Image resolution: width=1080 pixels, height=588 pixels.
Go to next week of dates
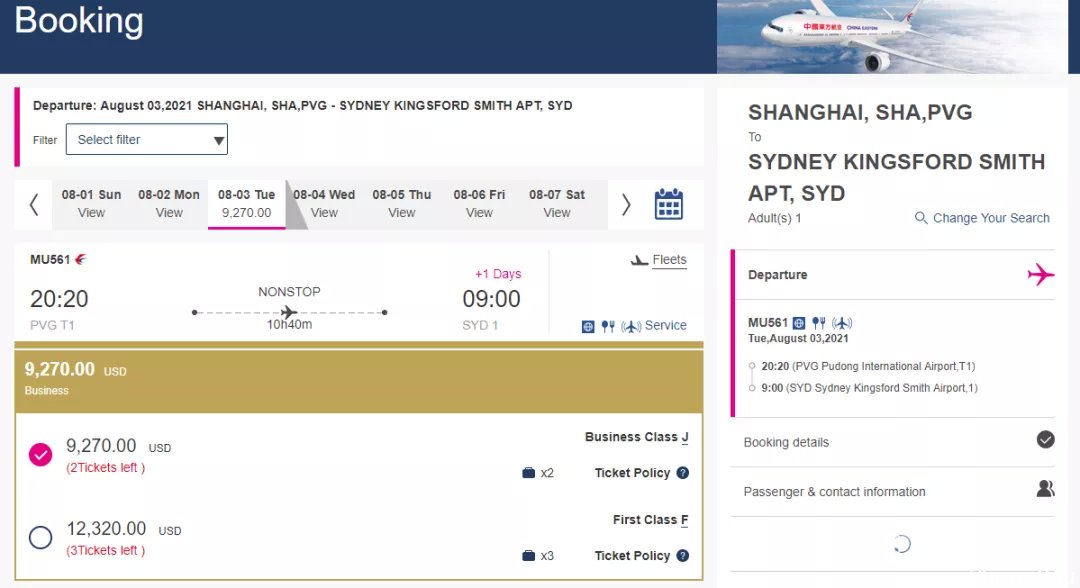[626, 204]
